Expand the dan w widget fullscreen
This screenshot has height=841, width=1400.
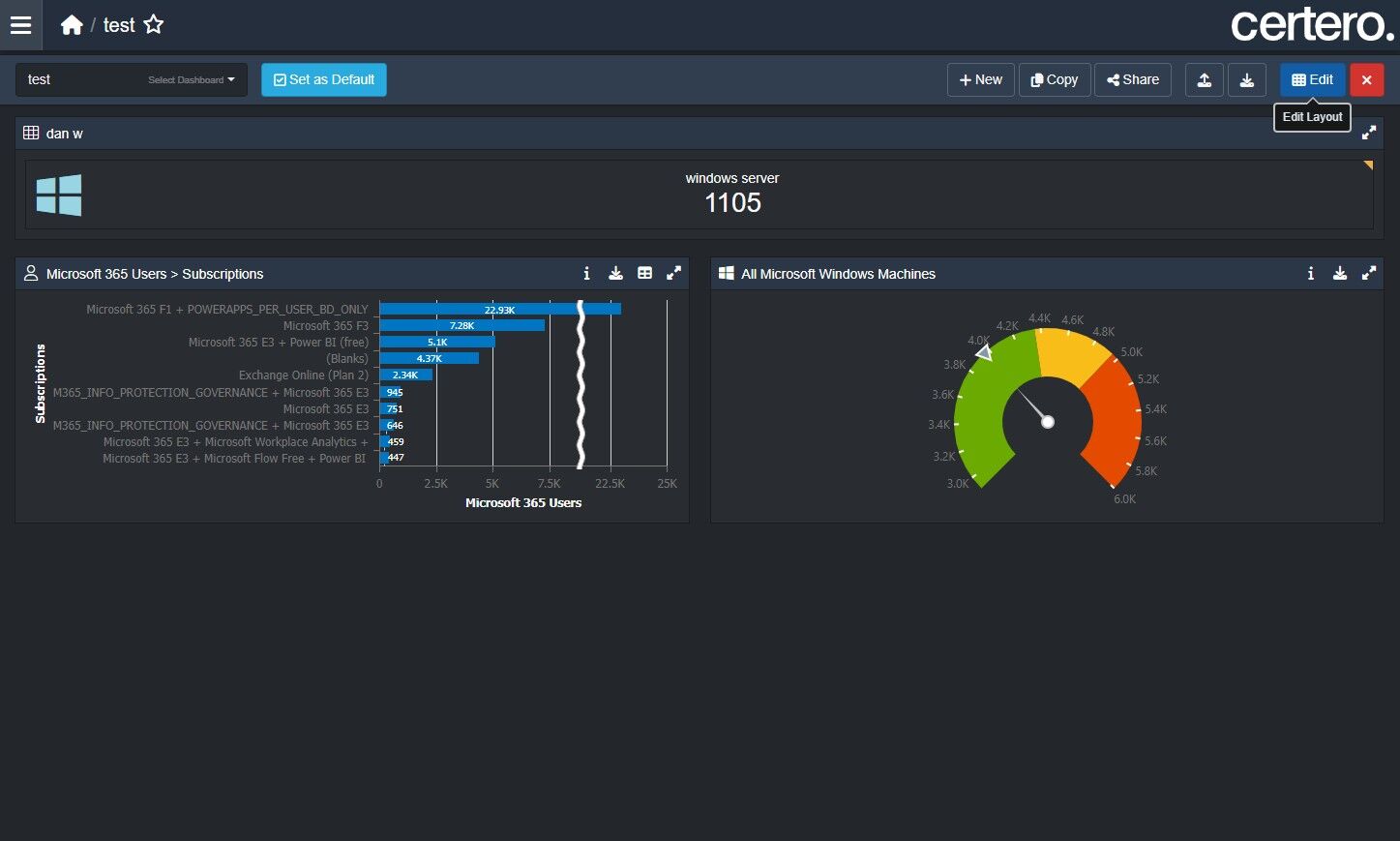[x=1369, y=134]
